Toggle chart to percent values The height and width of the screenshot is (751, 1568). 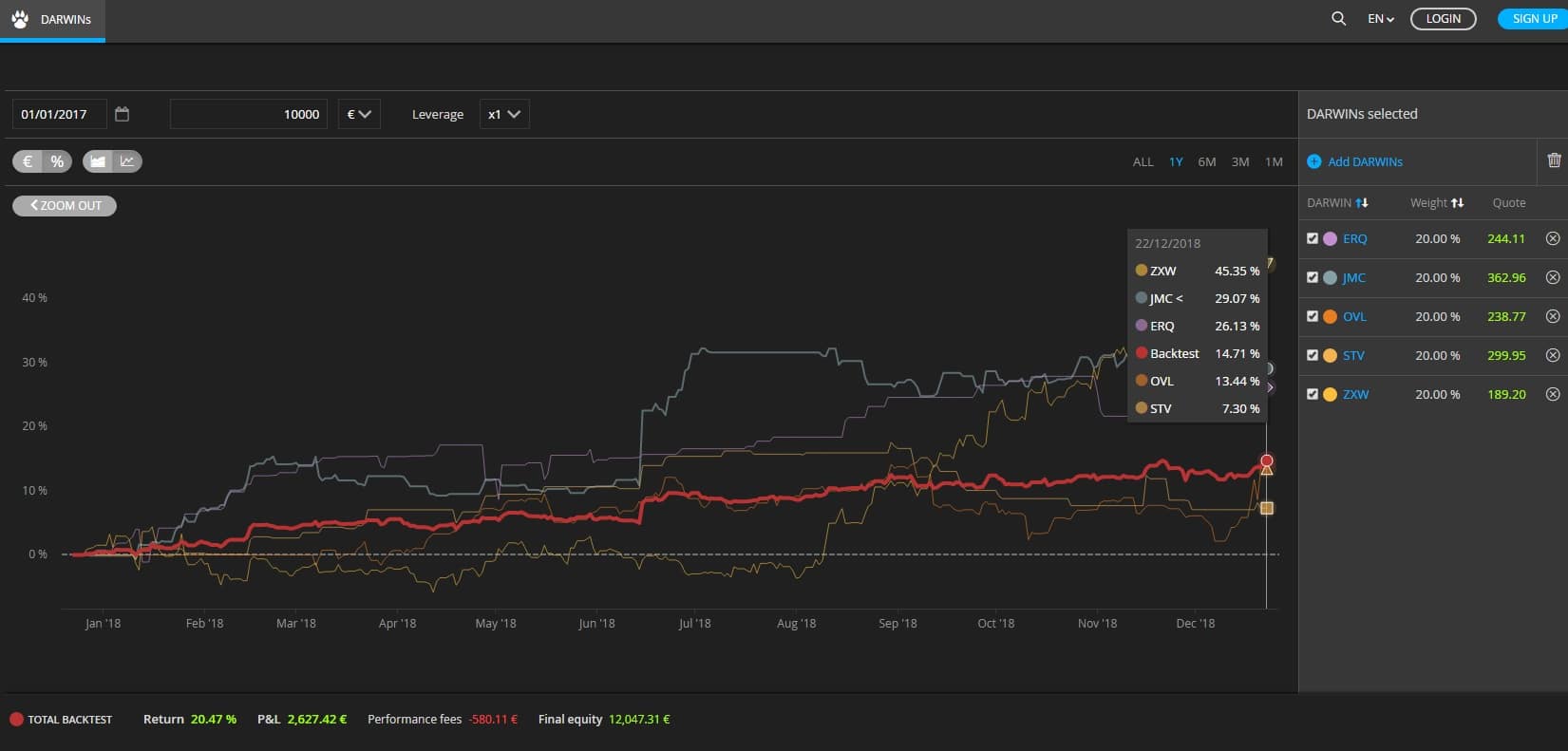[x=57, y=161]
